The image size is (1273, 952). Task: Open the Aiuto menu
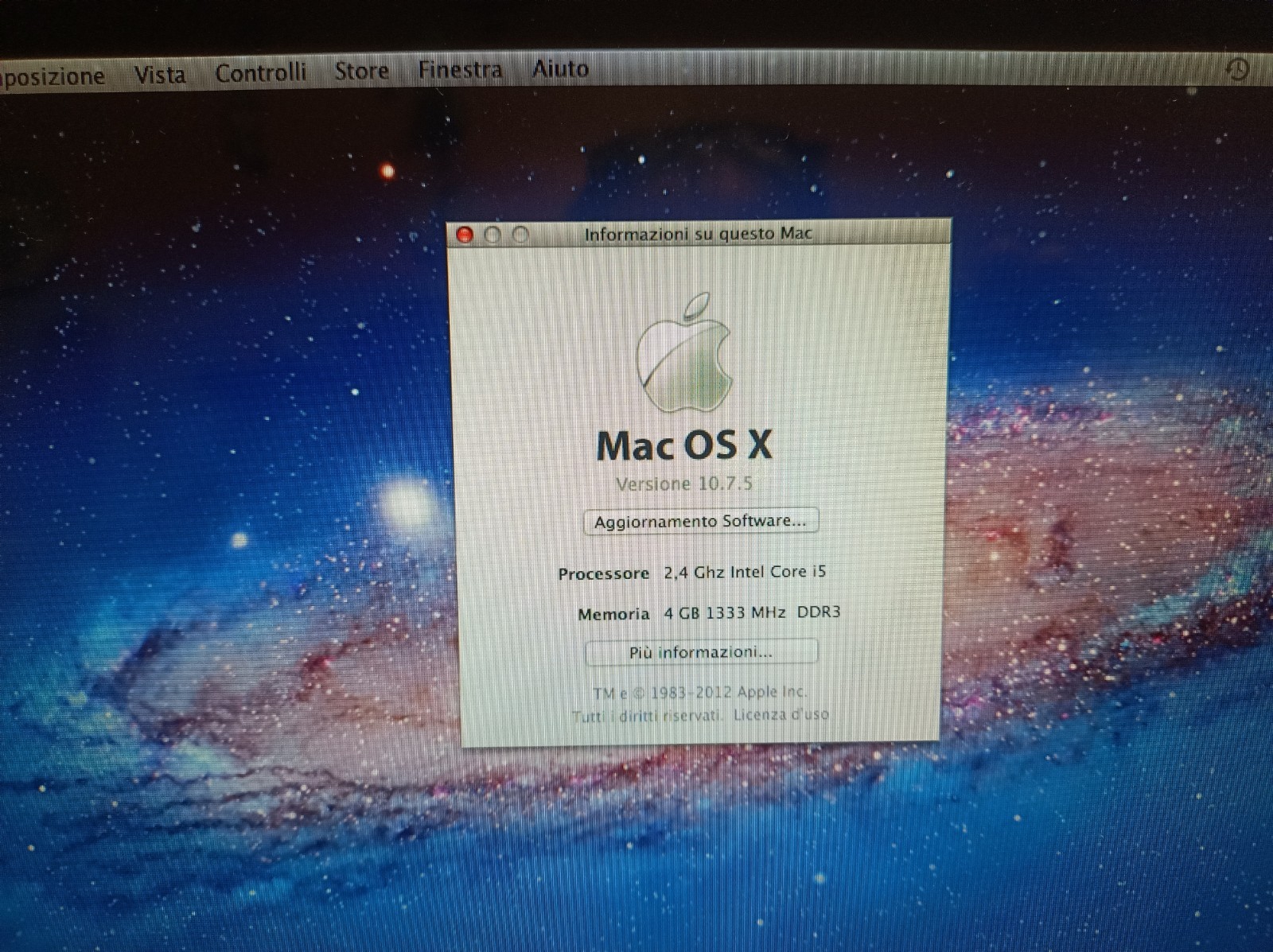click(x=561, y=69)
